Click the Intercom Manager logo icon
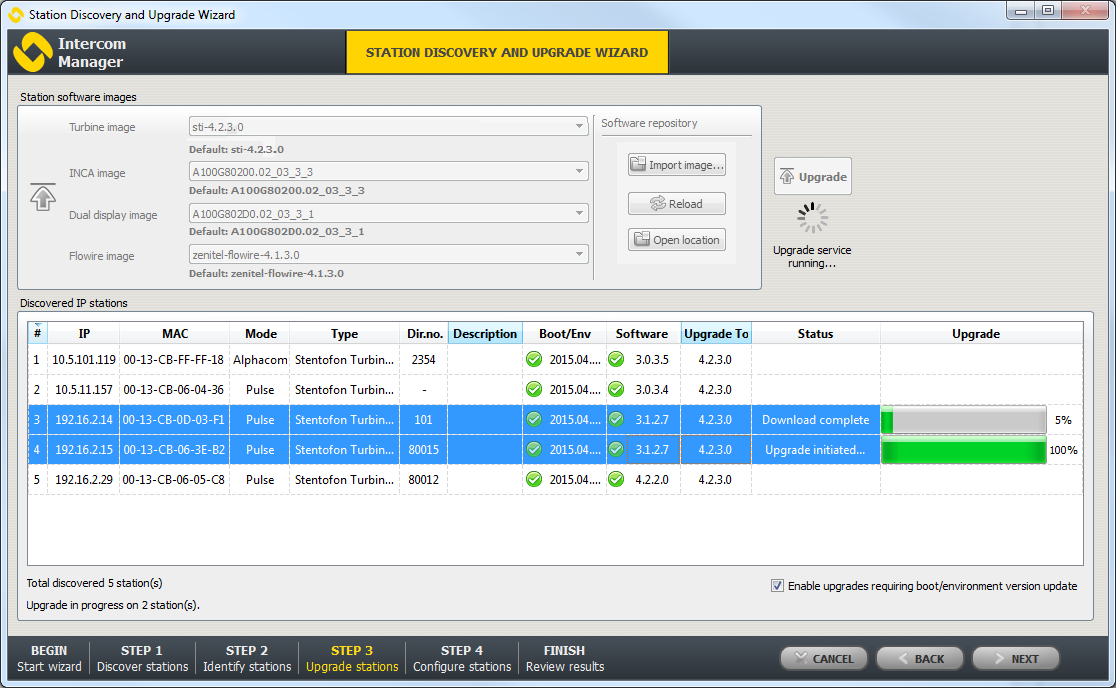Image resolution: width=1116 pixels, height=688 pixels. point(32,52)
